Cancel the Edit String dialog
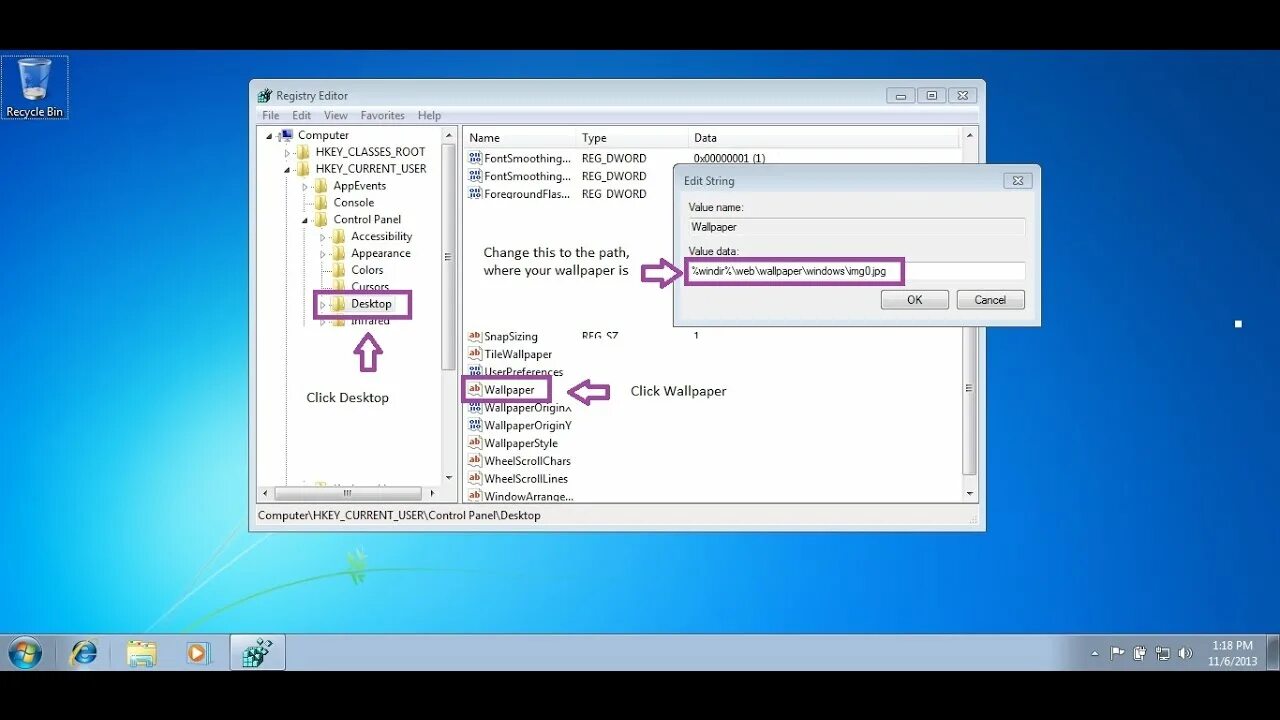Screen dimensions: 1280x720 (x=990, y=300)
